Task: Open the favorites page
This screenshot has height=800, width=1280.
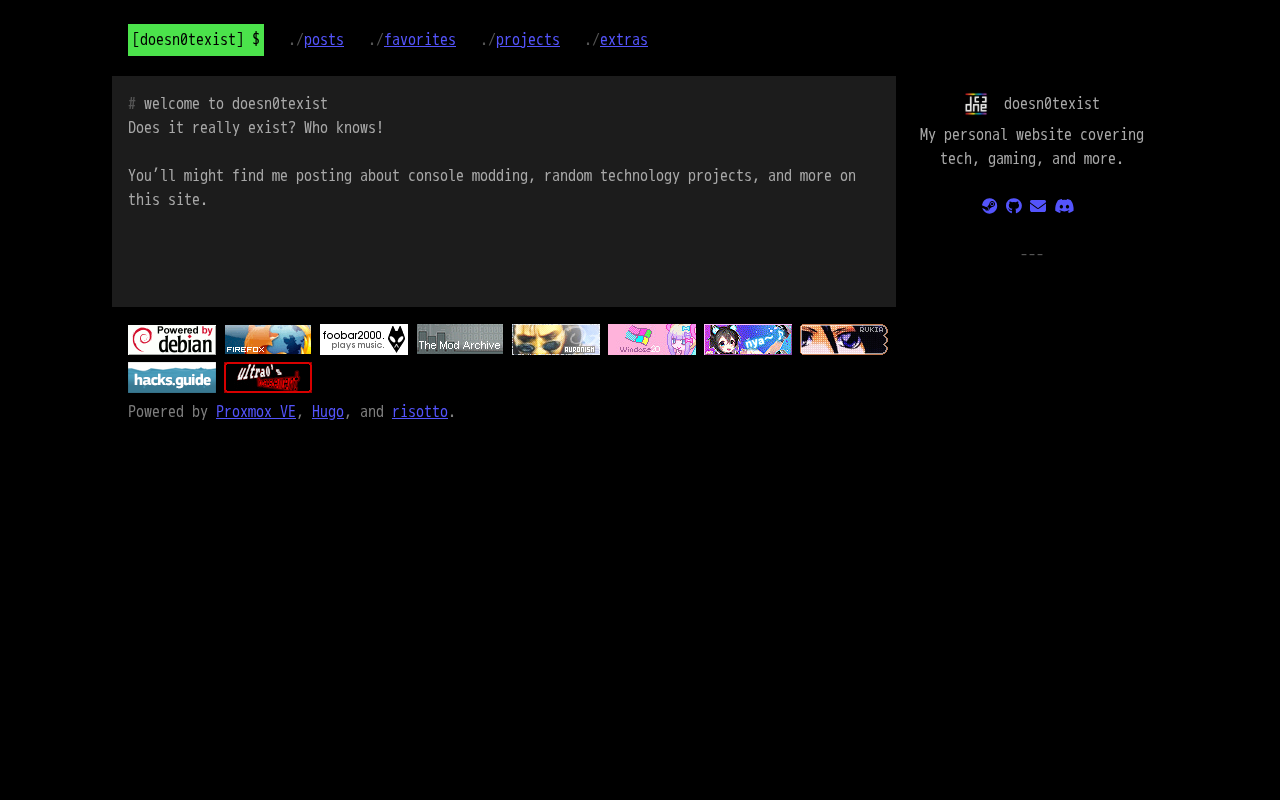Action: click(x=420, y=40)
